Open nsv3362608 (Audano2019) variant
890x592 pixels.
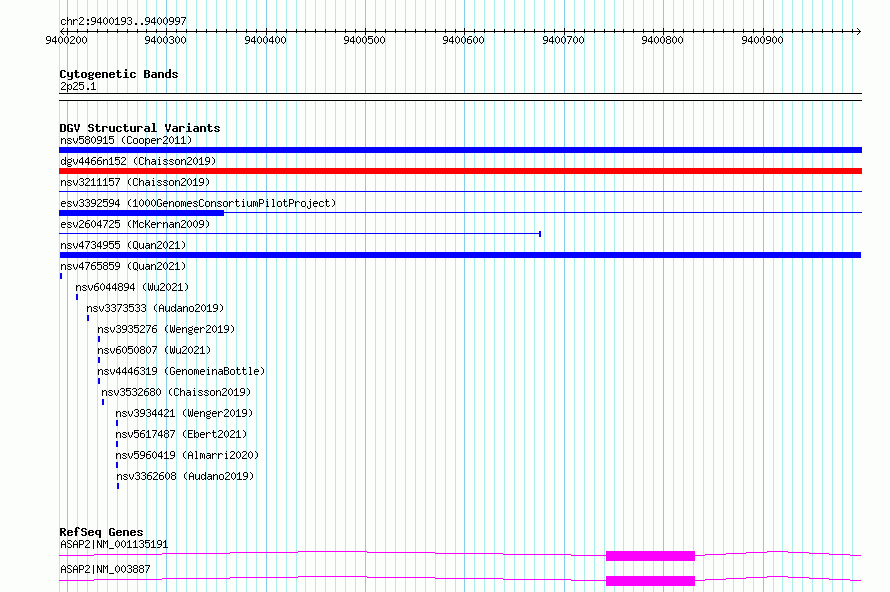[x=185, y=476]
